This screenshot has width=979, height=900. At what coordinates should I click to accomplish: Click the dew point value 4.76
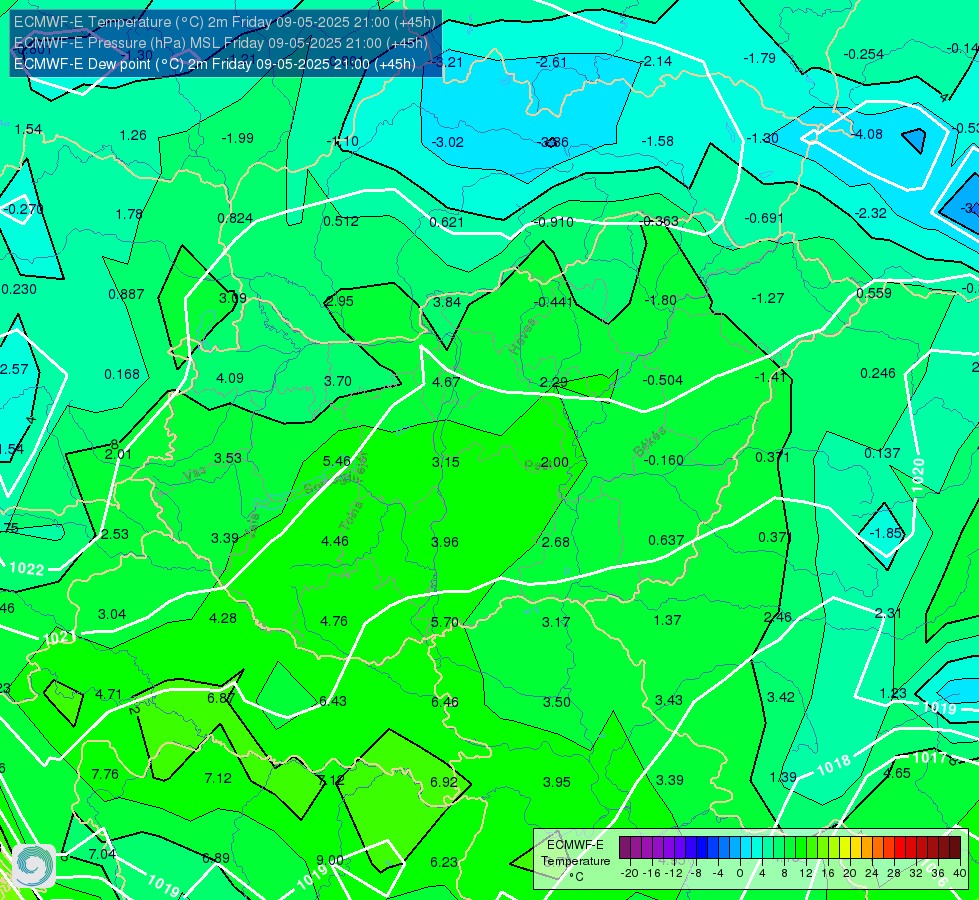click(x=334, y=621)
